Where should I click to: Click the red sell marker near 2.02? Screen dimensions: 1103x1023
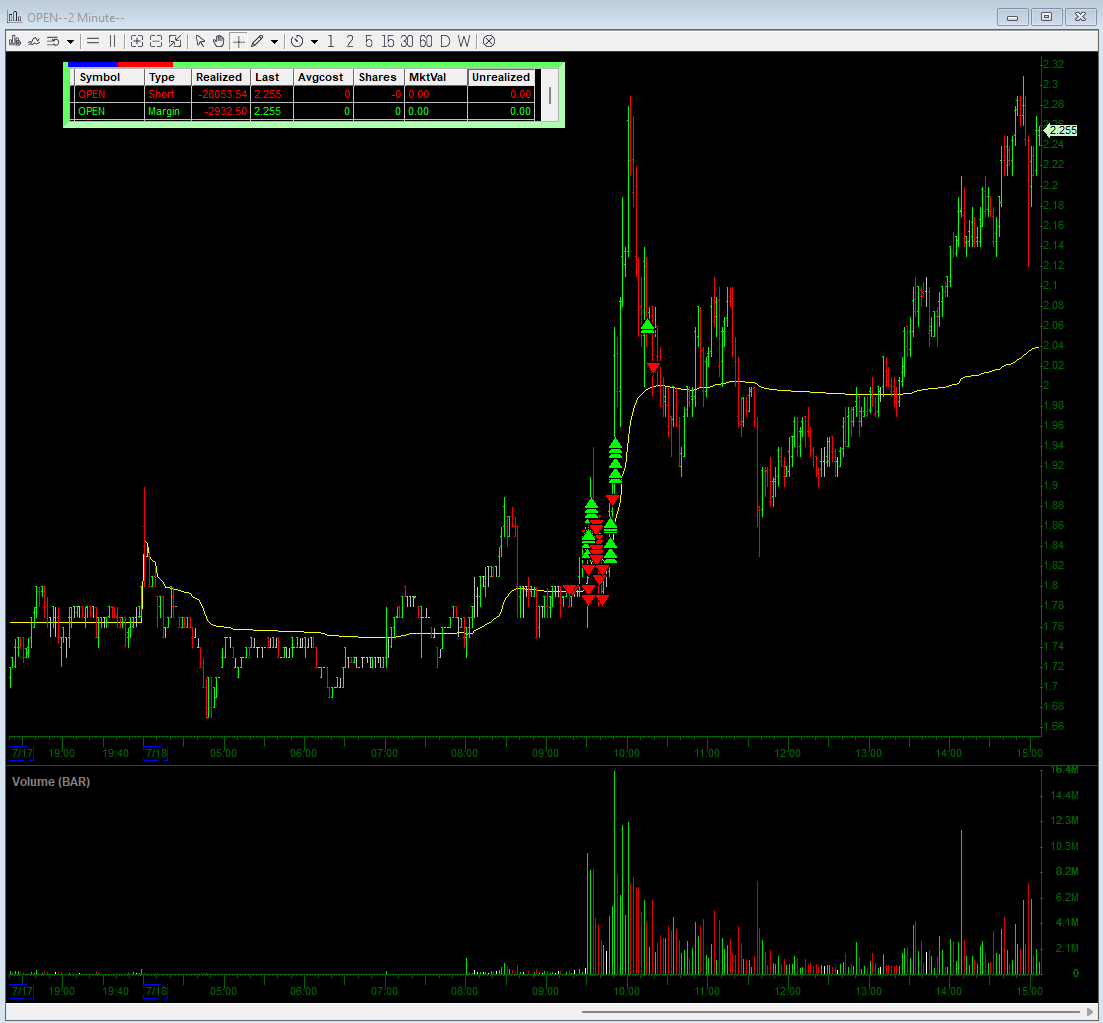pyautogui.click(x=653, y=368)
